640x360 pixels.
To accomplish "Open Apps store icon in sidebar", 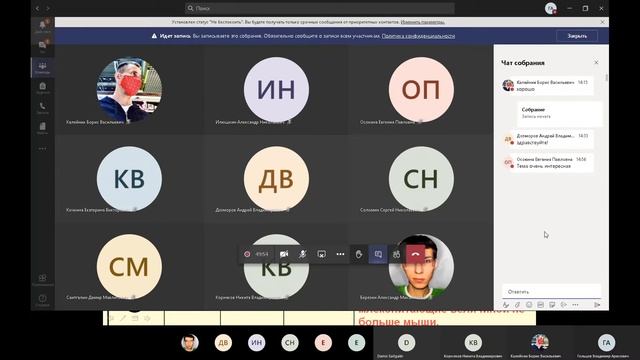I will 42,279.
